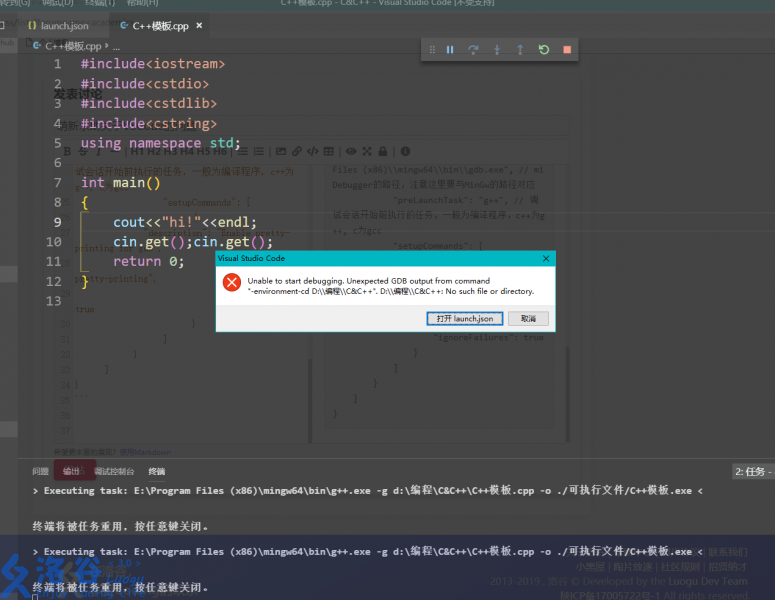Click the Step Into debug icon
The width and height of the screenshot is (775, 600).
(x=497, y=49)
